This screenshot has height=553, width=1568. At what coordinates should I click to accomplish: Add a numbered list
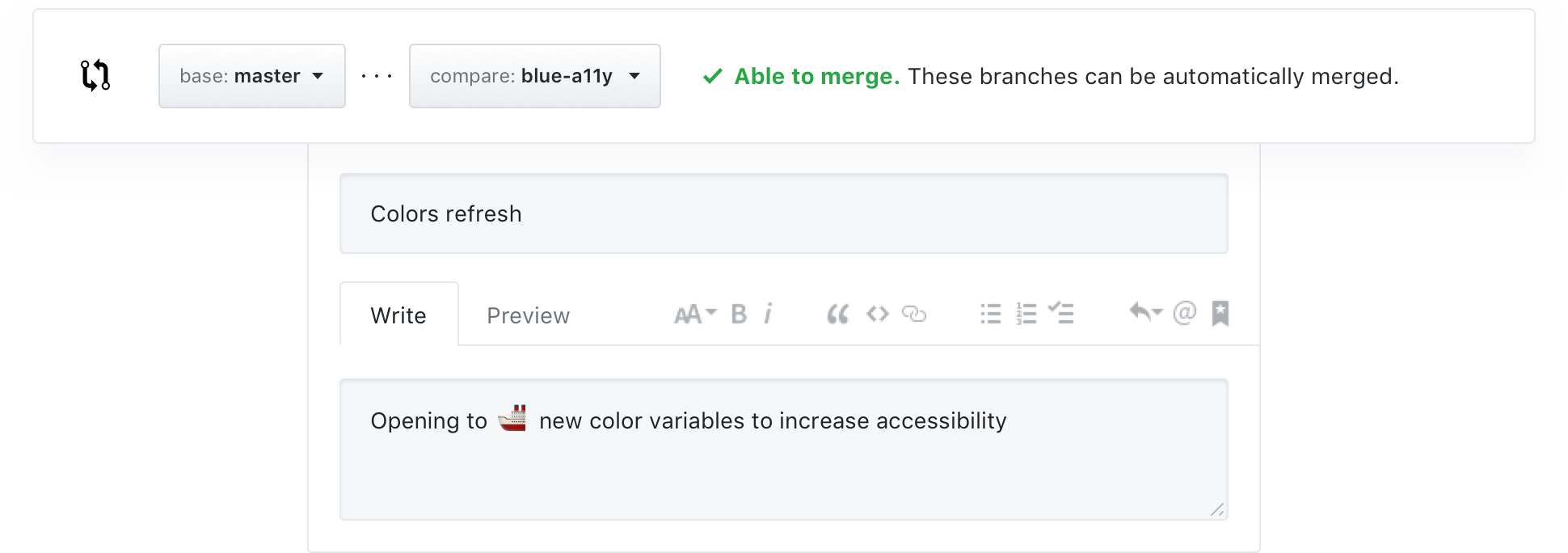(x=1026, y=314)
